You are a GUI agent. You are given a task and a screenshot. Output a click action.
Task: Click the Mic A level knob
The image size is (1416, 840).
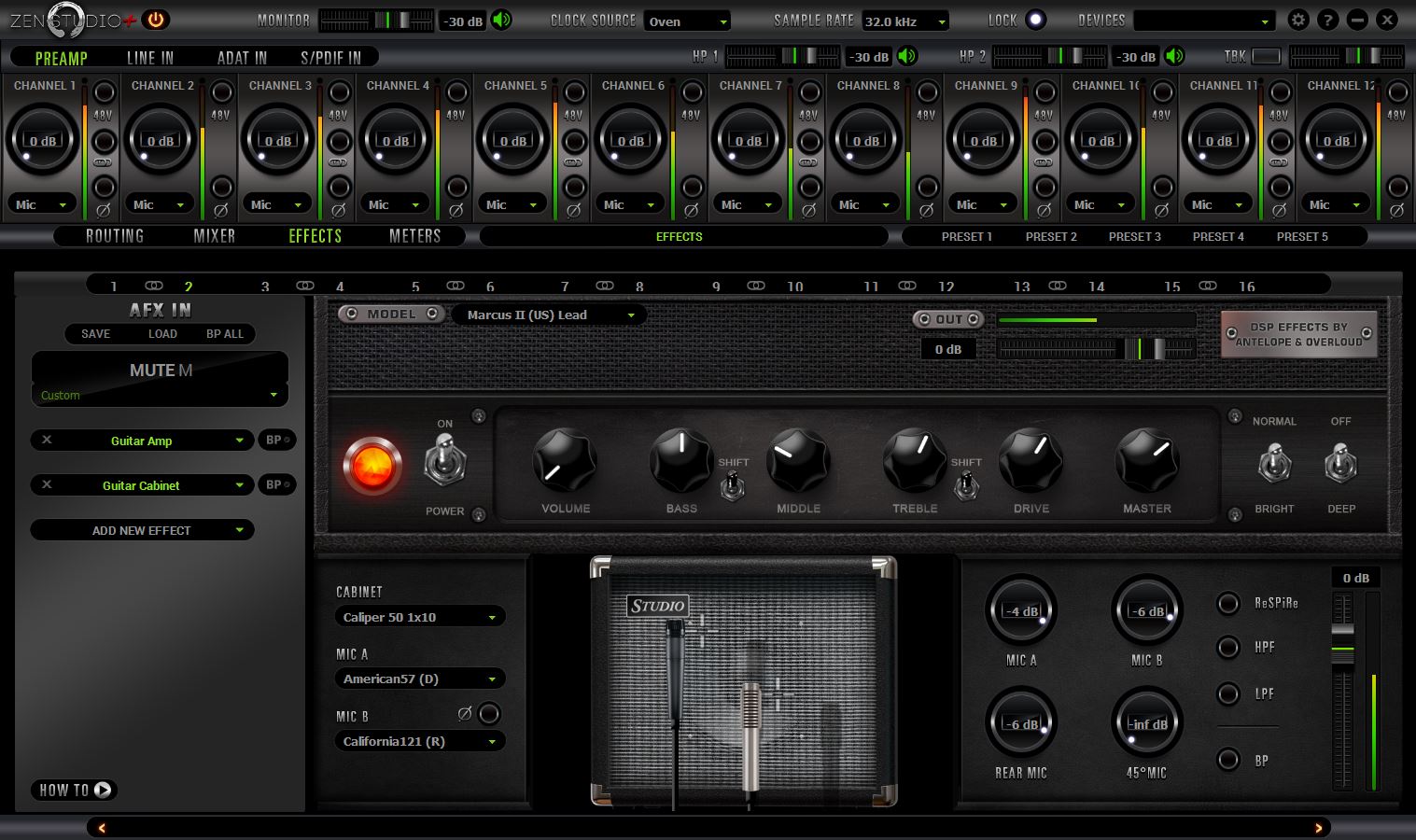click(x=1021, y=610)
